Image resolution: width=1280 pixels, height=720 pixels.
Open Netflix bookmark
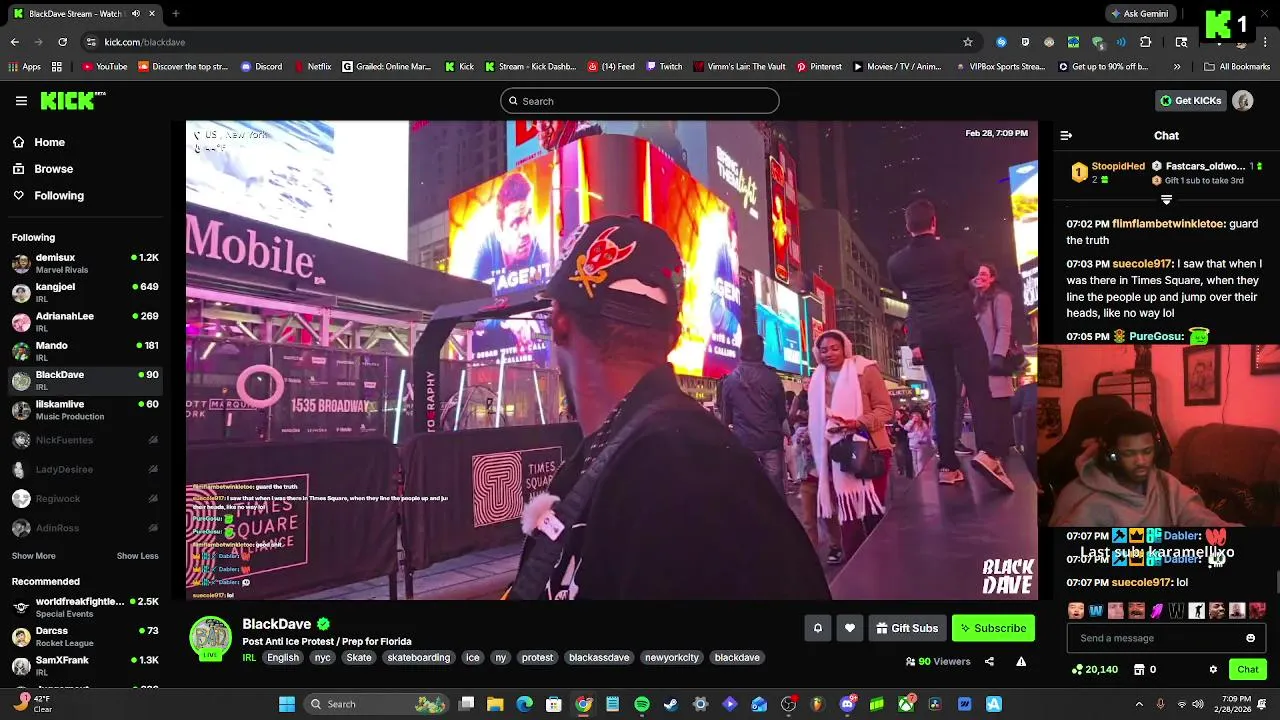point(313,67)
